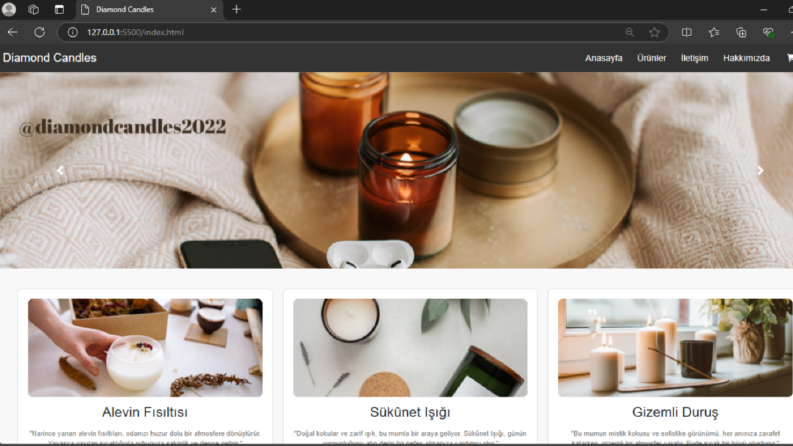Image resolution: width=793 pixels, height=446 pixels.
Task: Open the workspaces icon in title bar
Action: point(33,9)
